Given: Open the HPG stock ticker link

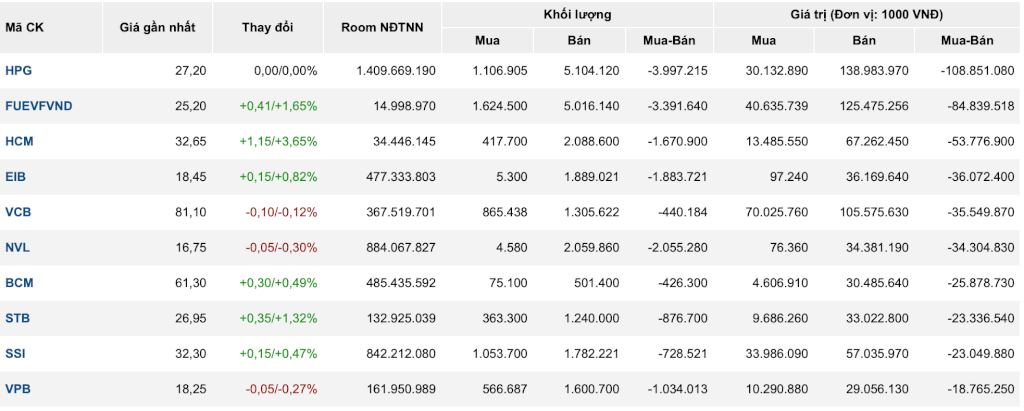Looking at the screenshot, I should [x=18, y=71].
